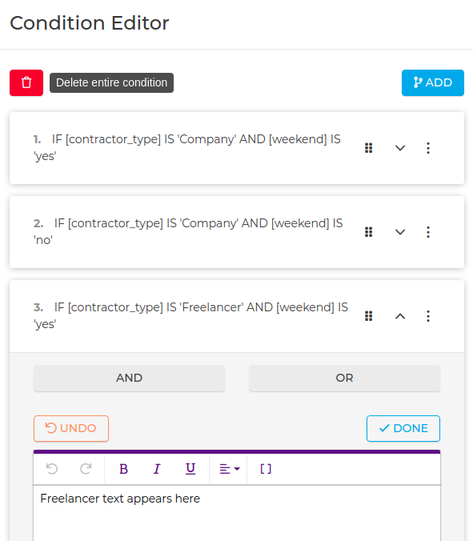Viewport: 473px width, 541px height.
Task: Open three-dot menu for condition 2
Action: (428, 232)
